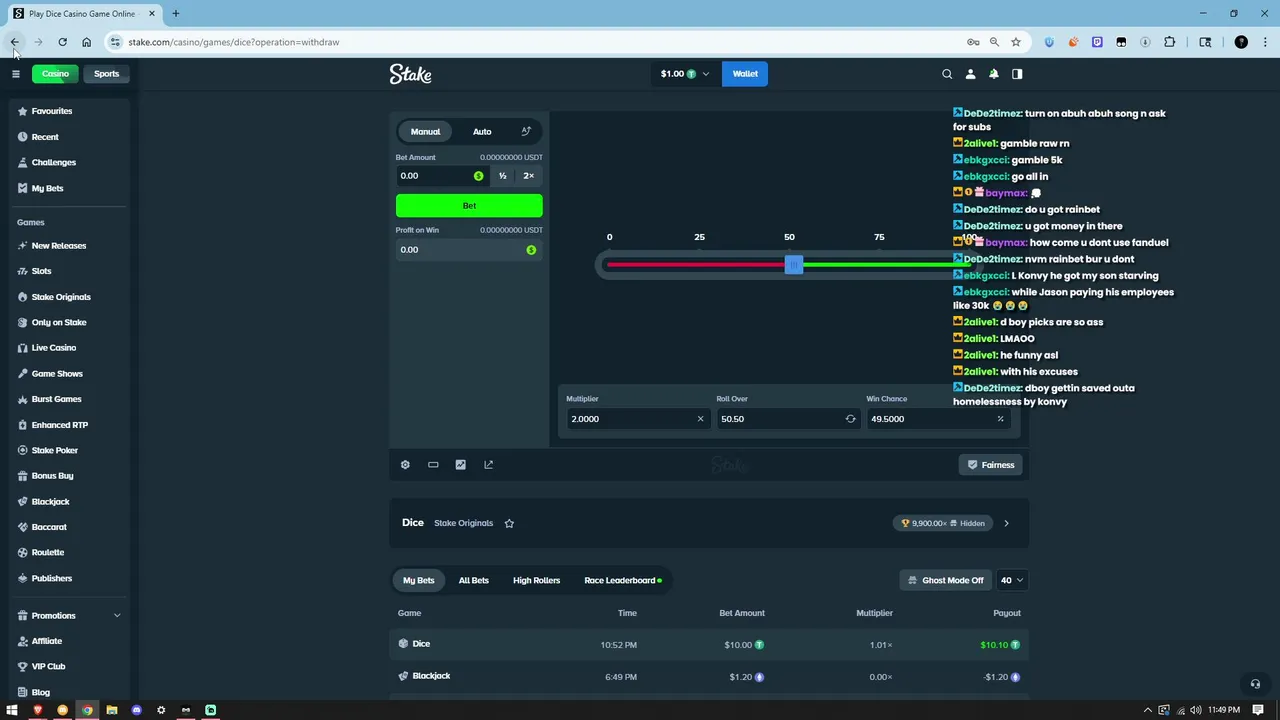Click the pop-out game icon

[488, 465]
